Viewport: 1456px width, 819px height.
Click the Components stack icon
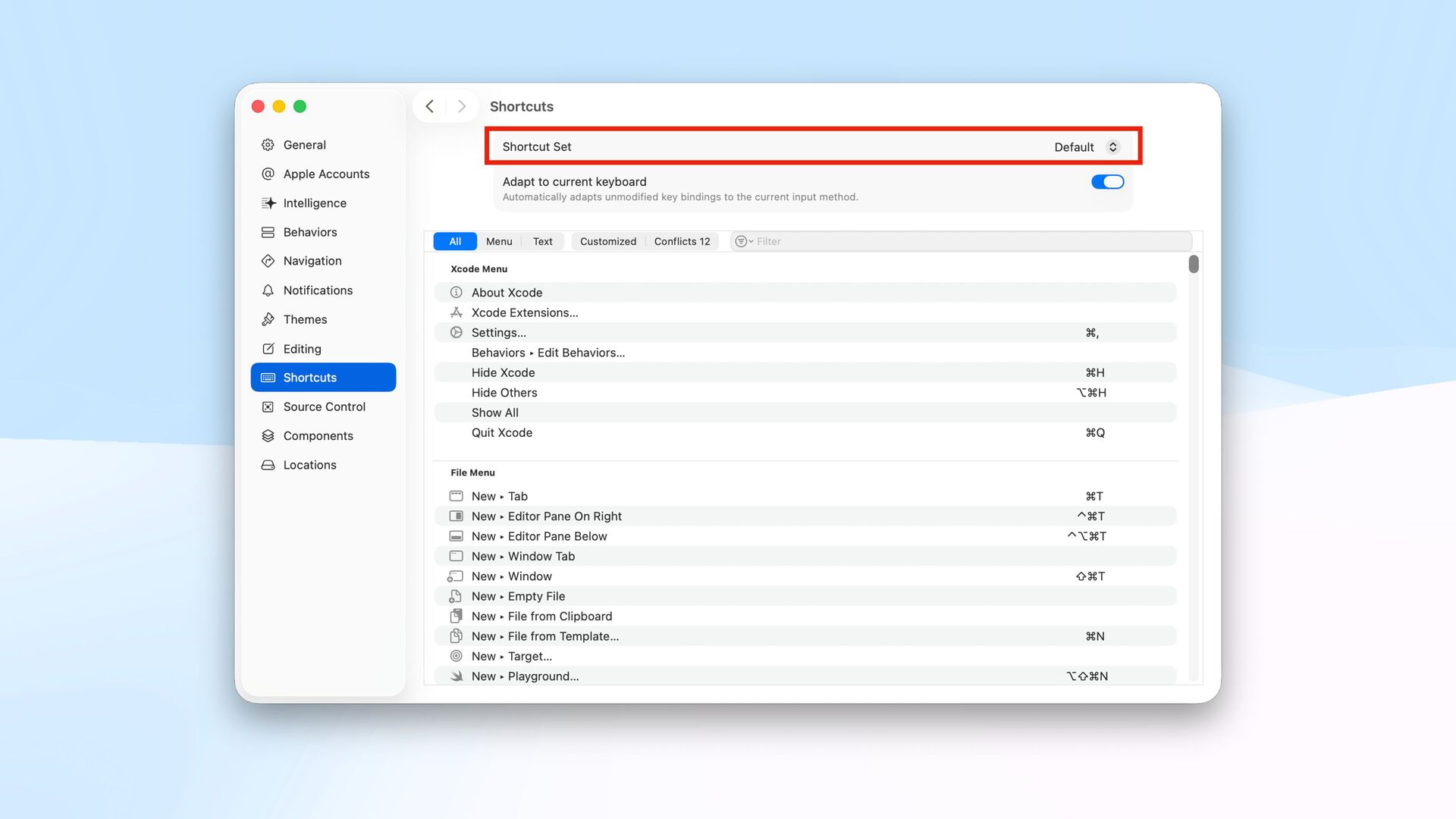(268, 436)
